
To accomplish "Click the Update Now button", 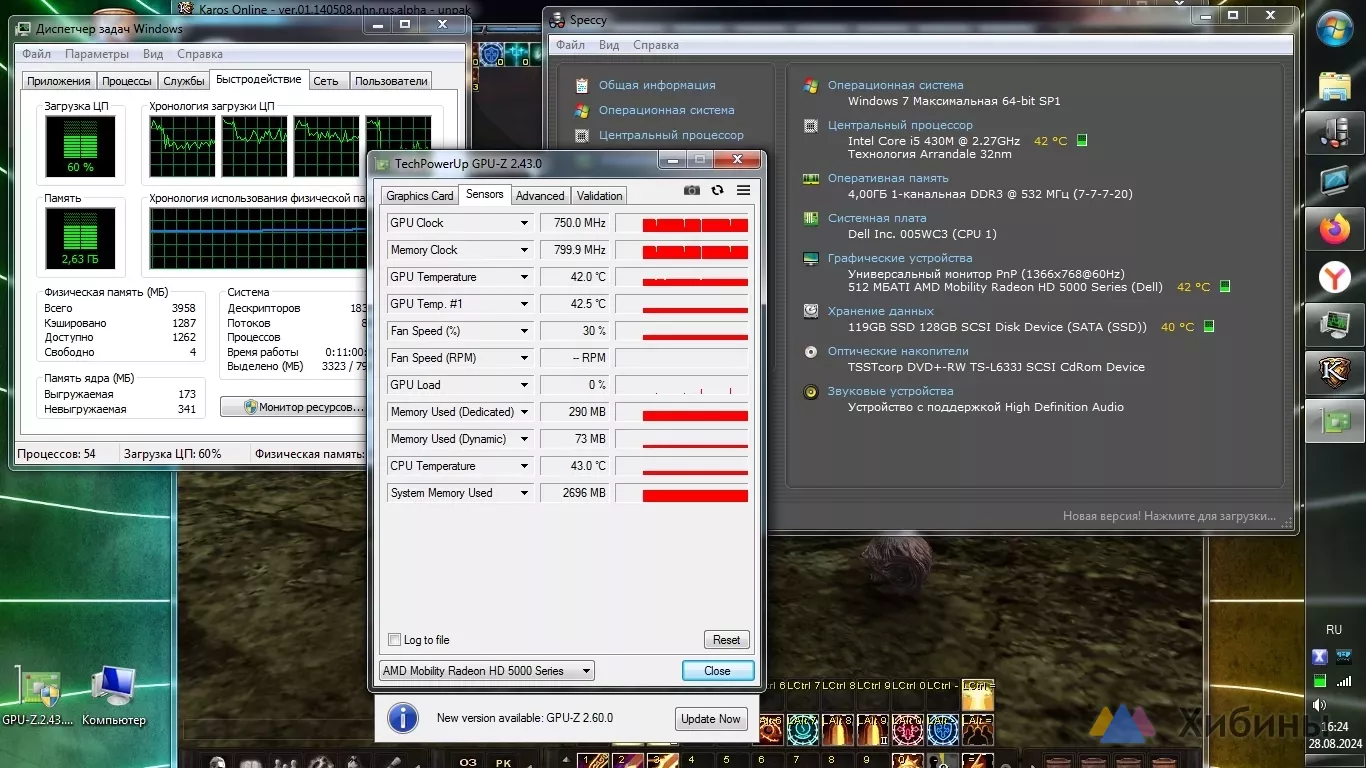I will [711, 719].
